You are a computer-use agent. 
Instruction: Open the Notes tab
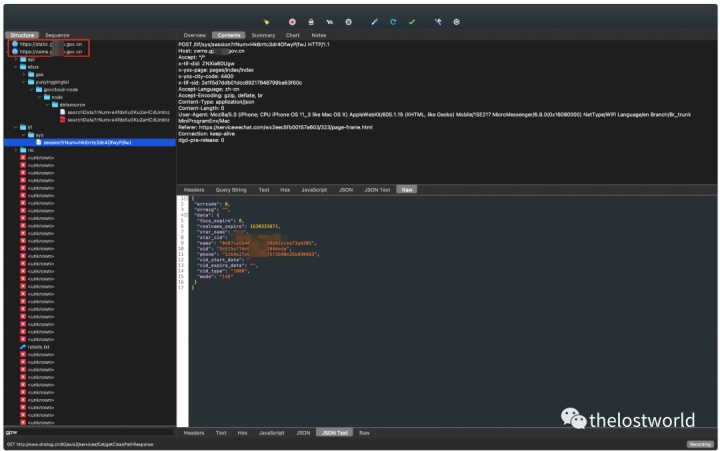(x=319, y=35)
